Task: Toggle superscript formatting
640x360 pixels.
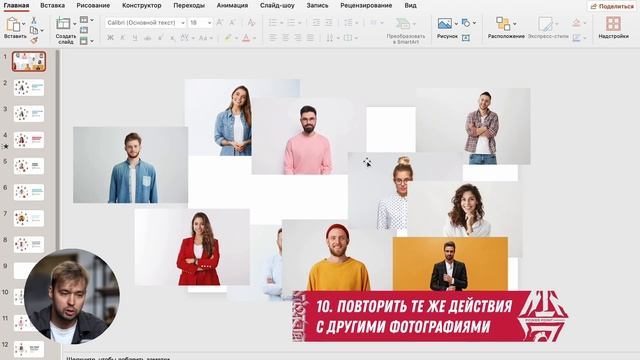Action: pyautogui.click(x=160, y=38)
